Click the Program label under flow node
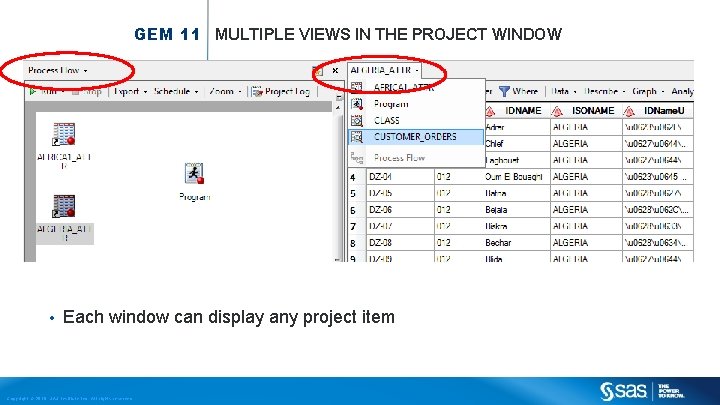Image resolution: width=720 pixels, height=405 pixels. [194, 197]
